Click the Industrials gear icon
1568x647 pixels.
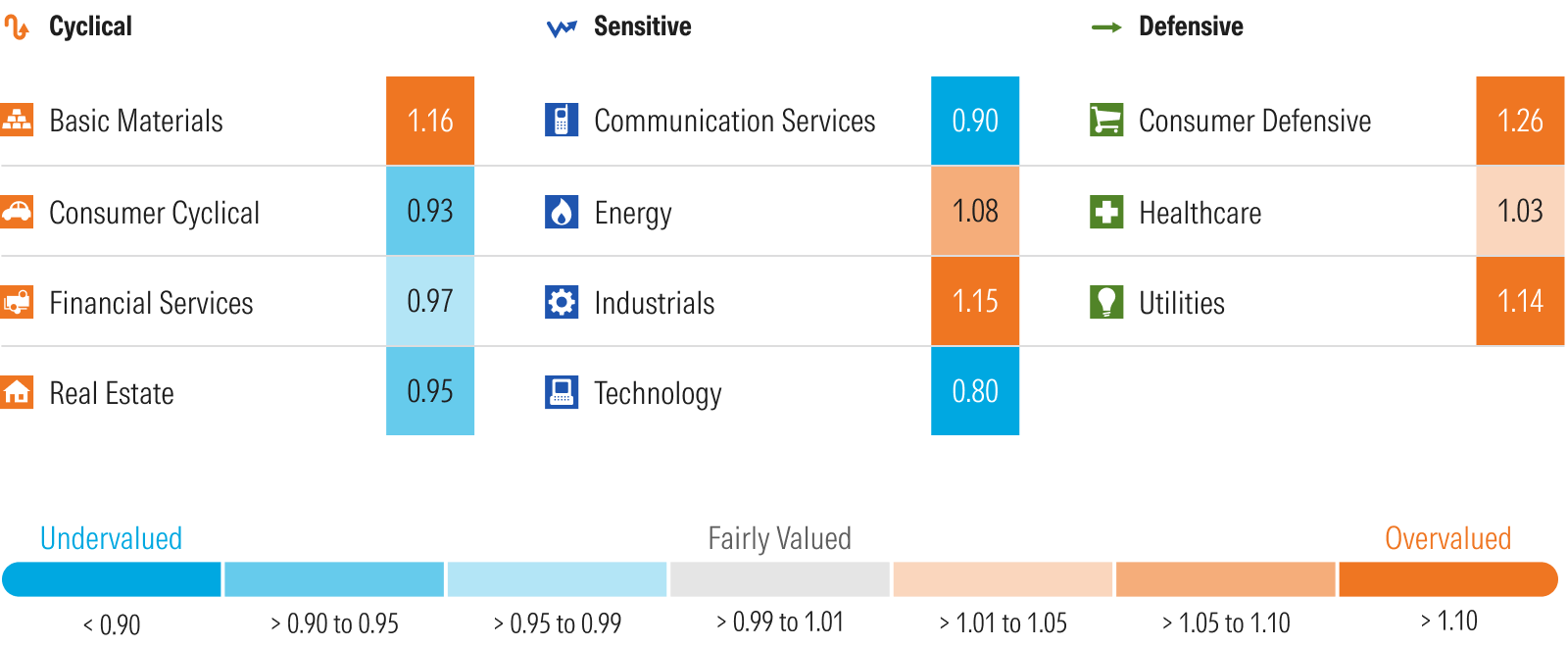561,302
